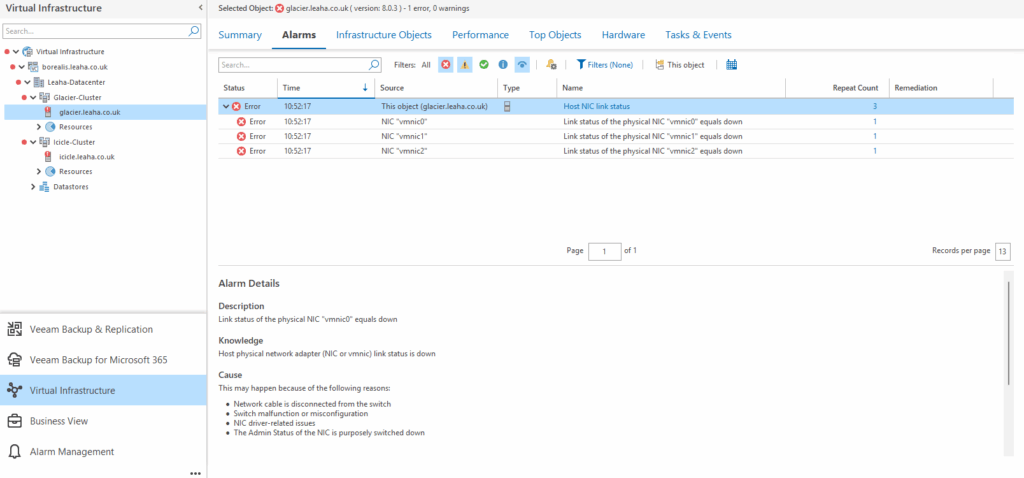Collapse the Glacier-Cluster node
1024x478 pixels.
[x=33, y=97]
